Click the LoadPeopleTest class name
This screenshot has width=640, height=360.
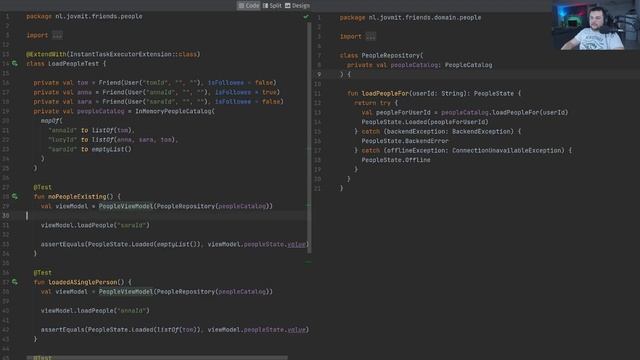(x=73, y=63)
